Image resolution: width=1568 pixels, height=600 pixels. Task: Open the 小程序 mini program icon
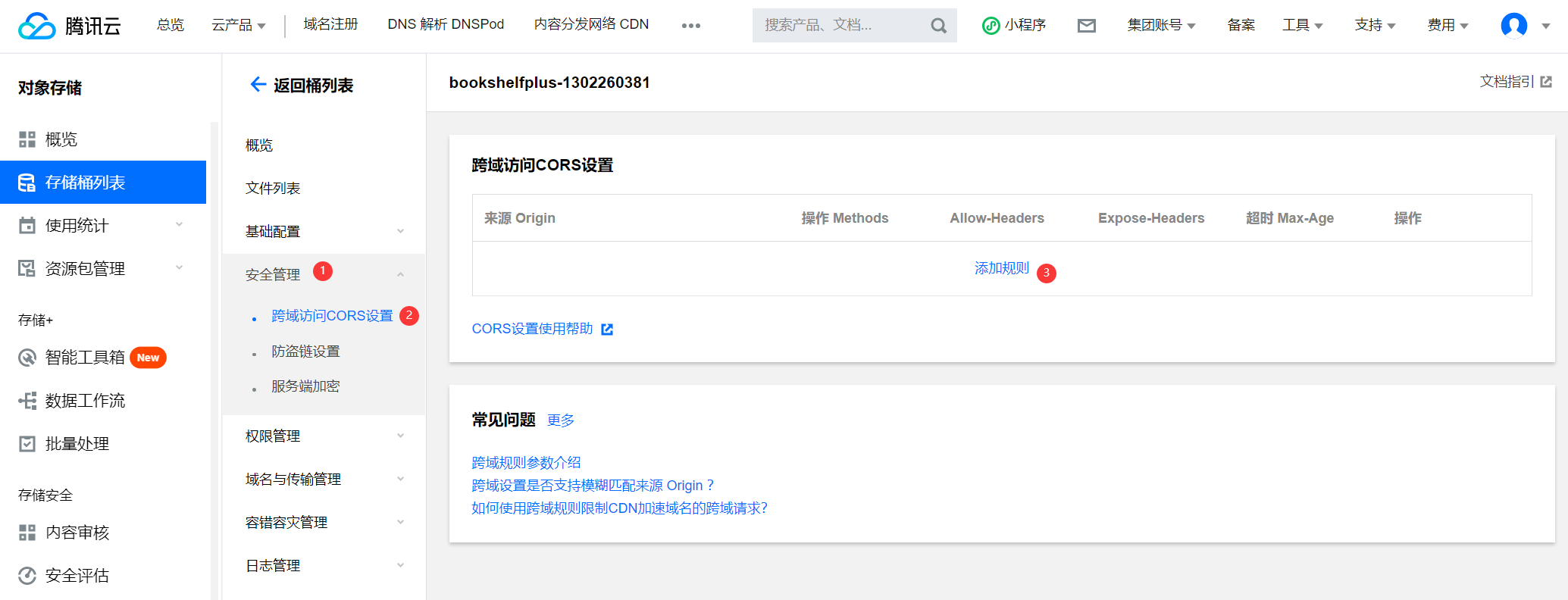tap(991, 26)
